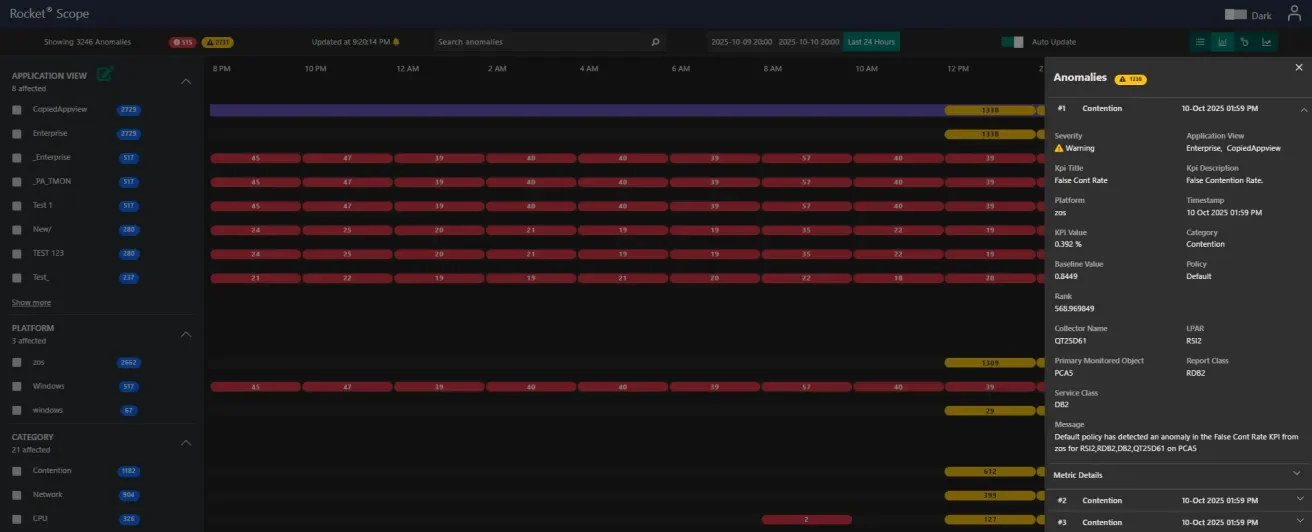
Task: Check the Contention category checkbox
Action: click(17, 470)
